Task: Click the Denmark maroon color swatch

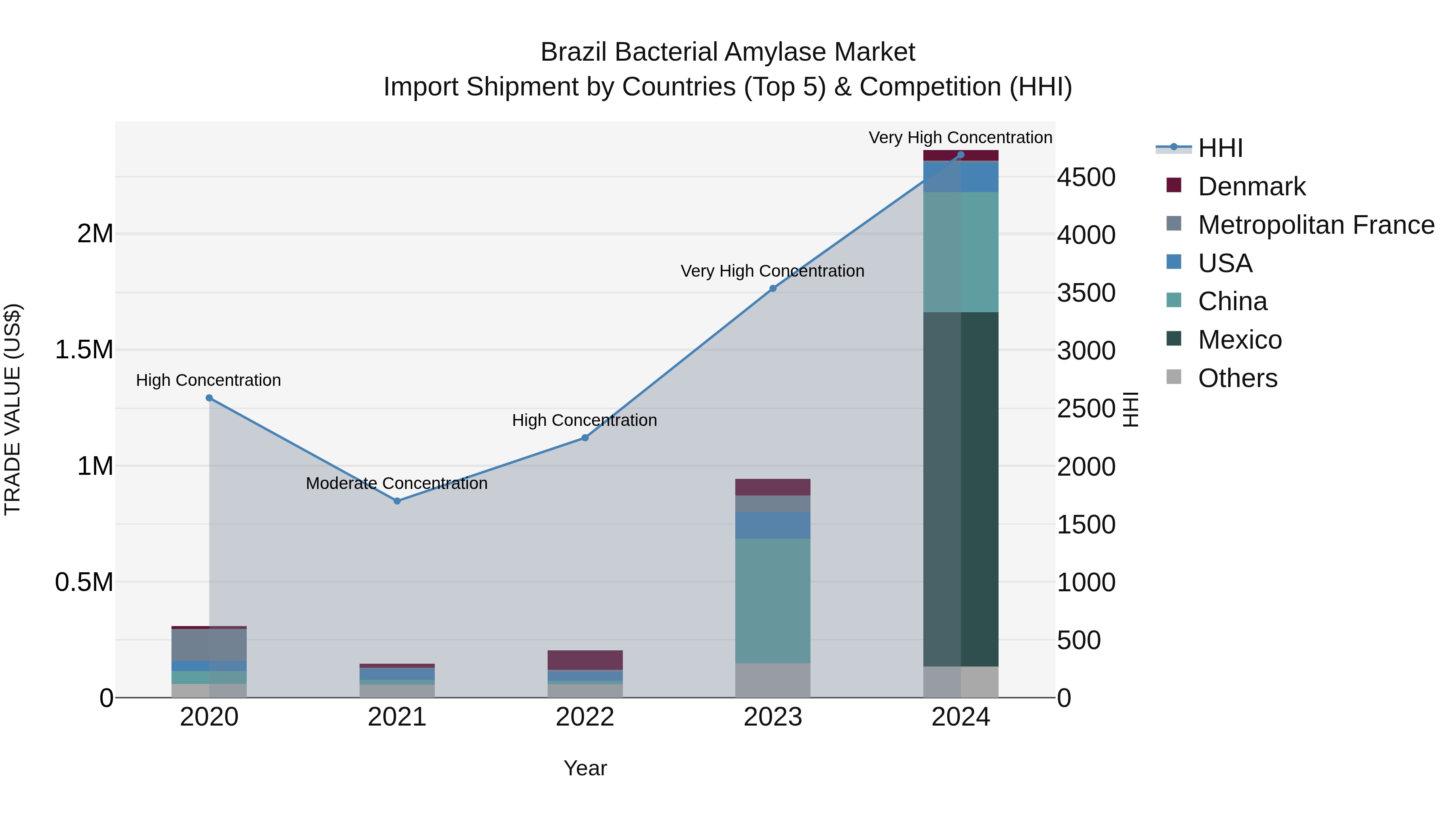Action: (x=1174, y=185)
